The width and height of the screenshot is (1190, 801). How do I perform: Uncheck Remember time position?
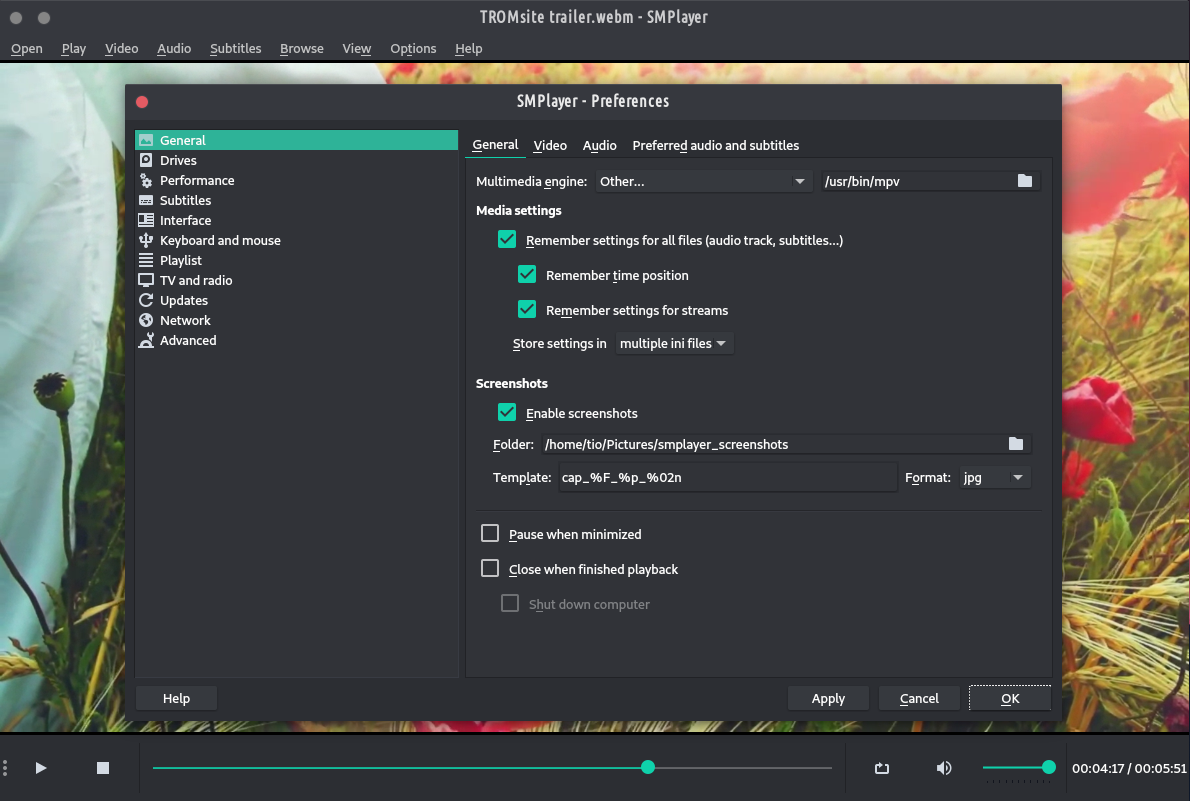(527, 275)
